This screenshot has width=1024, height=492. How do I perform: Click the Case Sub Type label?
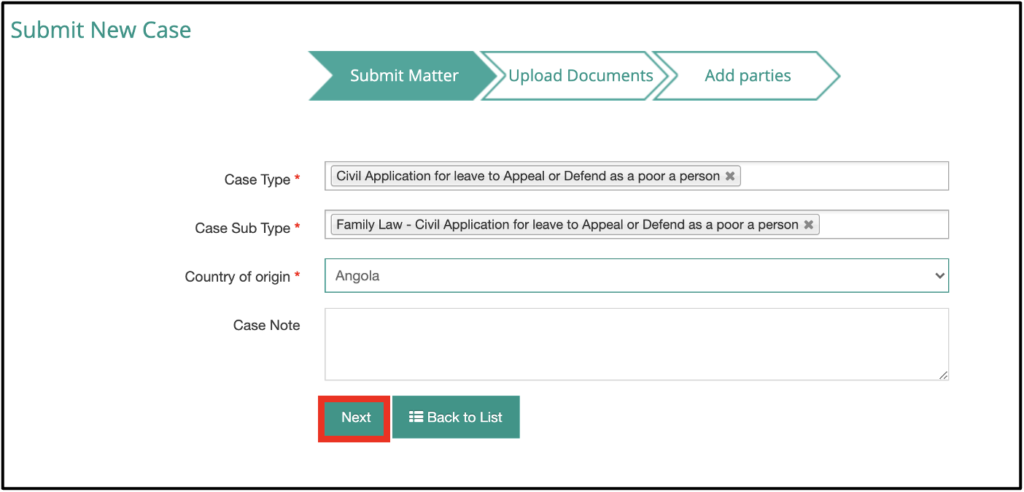click(242, 228)
